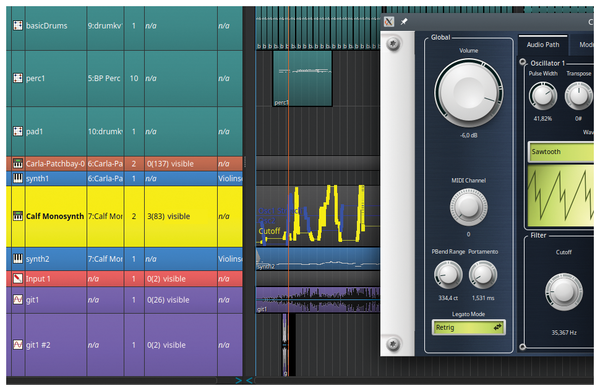Screen dimensions: 600x391
Task: Click the Violins instrument cell of synth2
Action: pos(230,259)
